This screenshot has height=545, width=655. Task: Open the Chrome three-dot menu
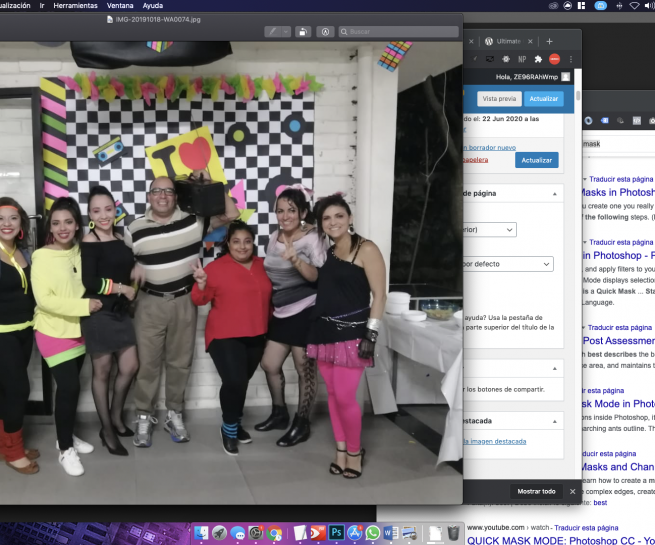571,59
